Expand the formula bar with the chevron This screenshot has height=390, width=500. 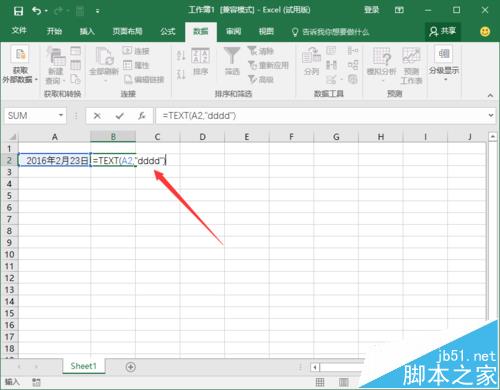click(x=491, y=115)
